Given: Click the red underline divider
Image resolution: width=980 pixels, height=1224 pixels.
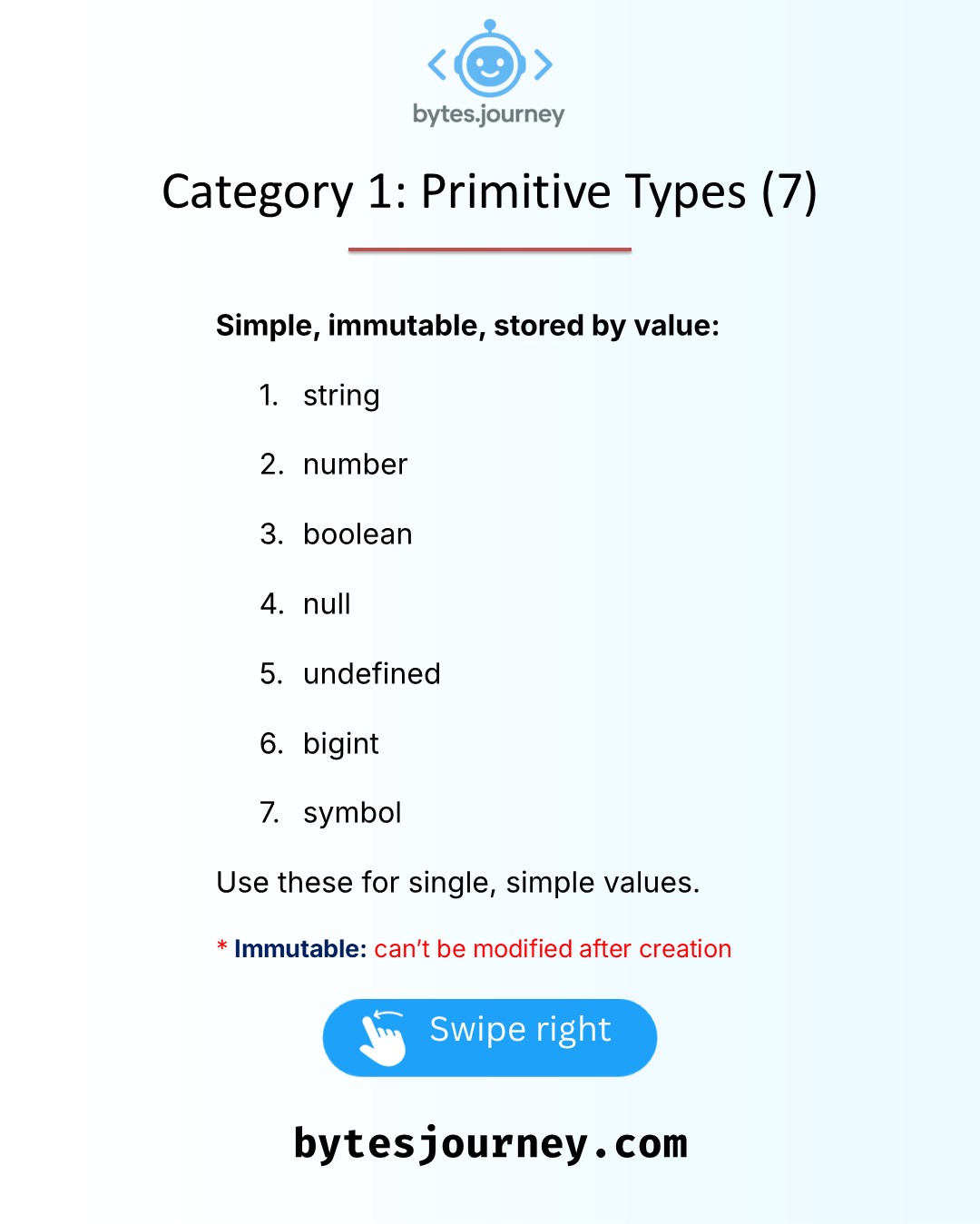Looking at the screenshot, I should coord(489,250).
